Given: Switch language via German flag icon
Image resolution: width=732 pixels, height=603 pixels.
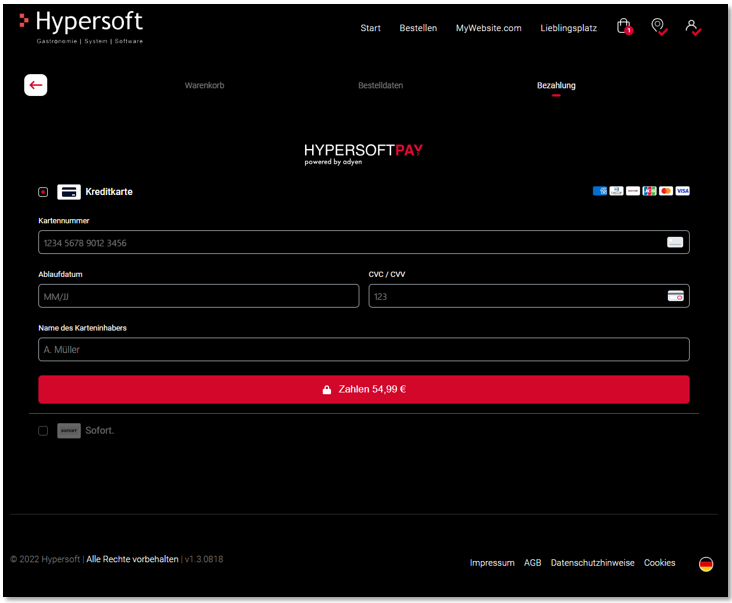Looking at the screenshot, I should (x=706, y=564).
